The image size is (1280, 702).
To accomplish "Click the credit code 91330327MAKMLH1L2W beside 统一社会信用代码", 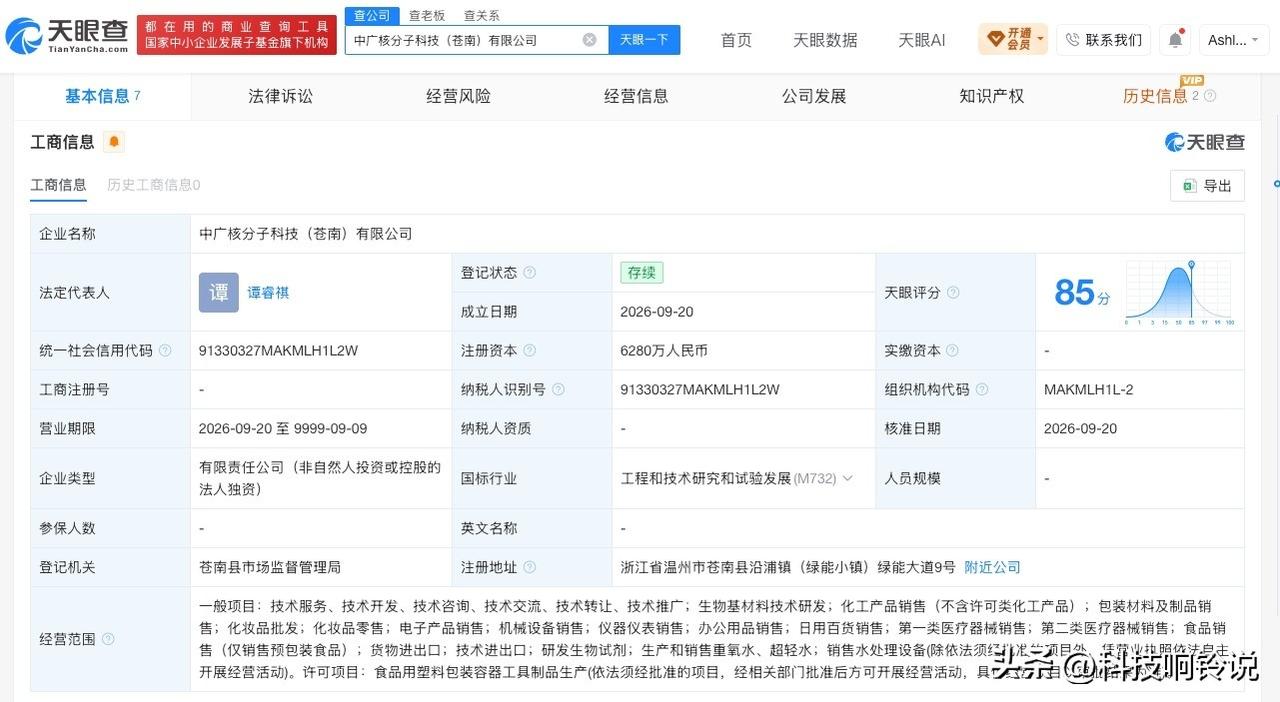I will click(x=278, y=351).
